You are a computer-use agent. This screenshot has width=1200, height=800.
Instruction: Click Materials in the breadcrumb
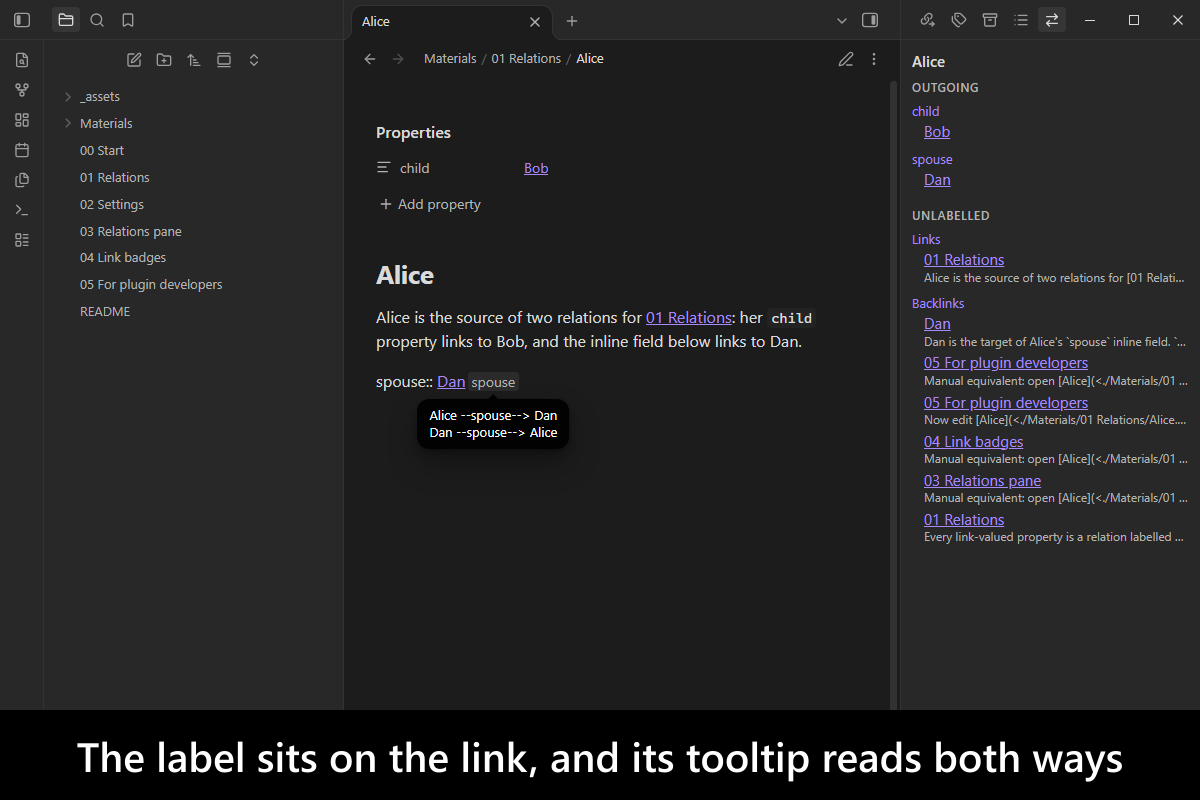click(450, 59)
